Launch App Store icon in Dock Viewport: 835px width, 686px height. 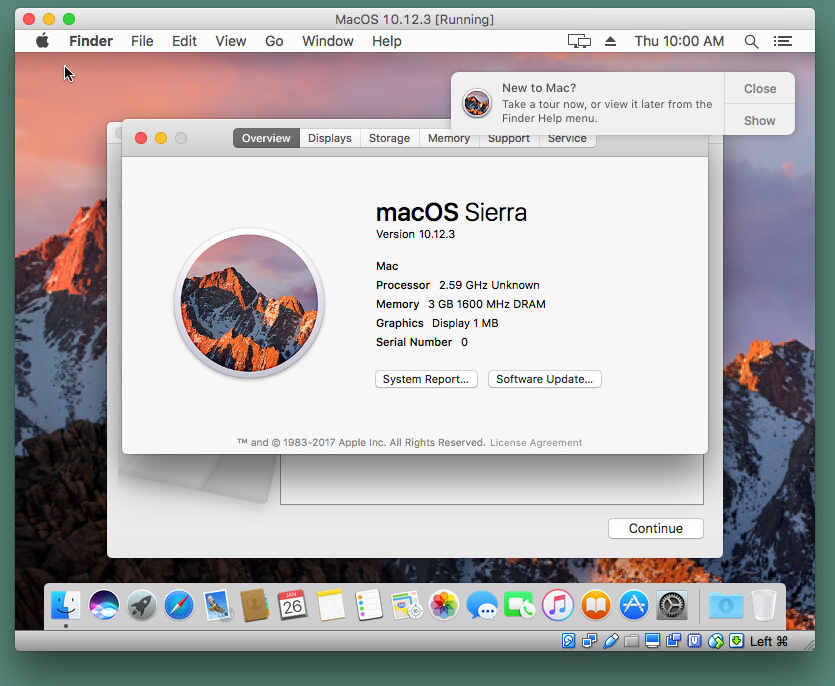tap(634, 606)
